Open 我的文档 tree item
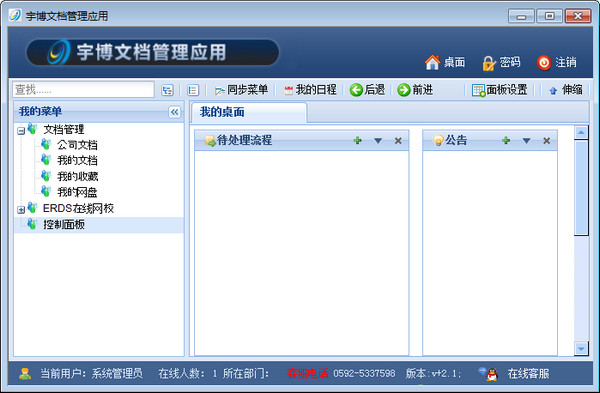Viewport: 600px width, 393px height. click(77, 161)
